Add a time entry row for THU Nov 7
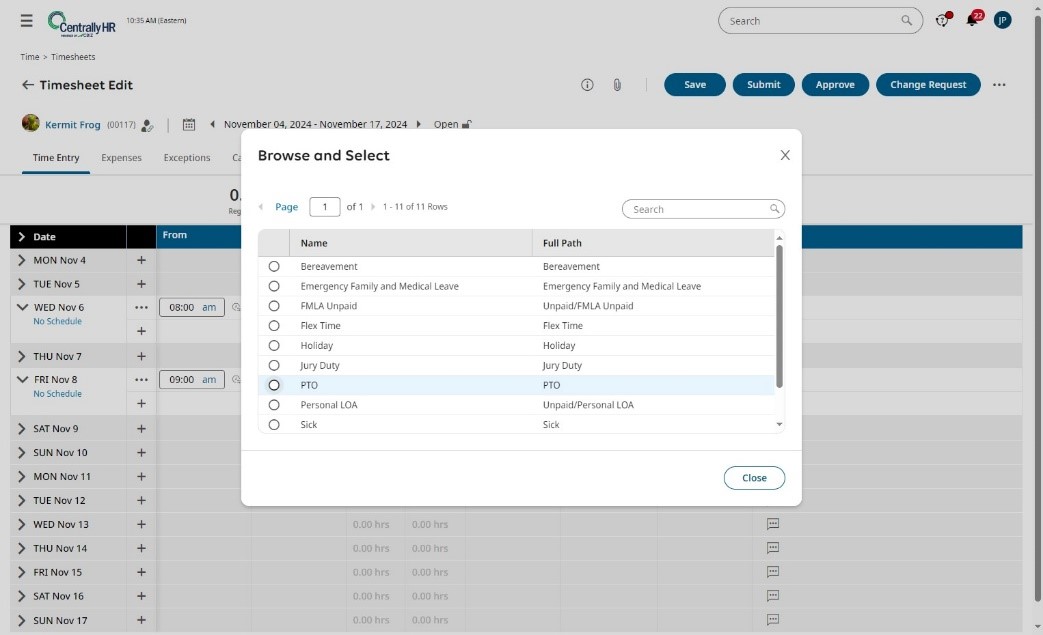The image size is (1043, 635). [141, 356]
